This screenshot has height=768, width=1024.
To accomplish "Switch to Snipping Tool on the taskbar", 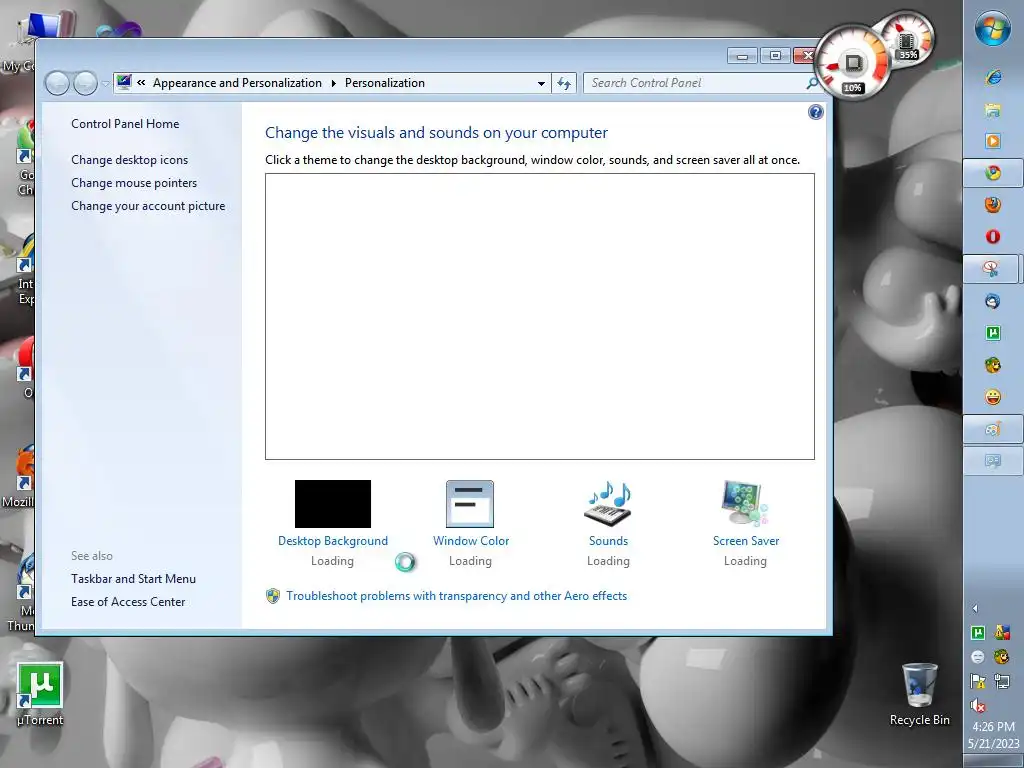I will coord(991,268).
